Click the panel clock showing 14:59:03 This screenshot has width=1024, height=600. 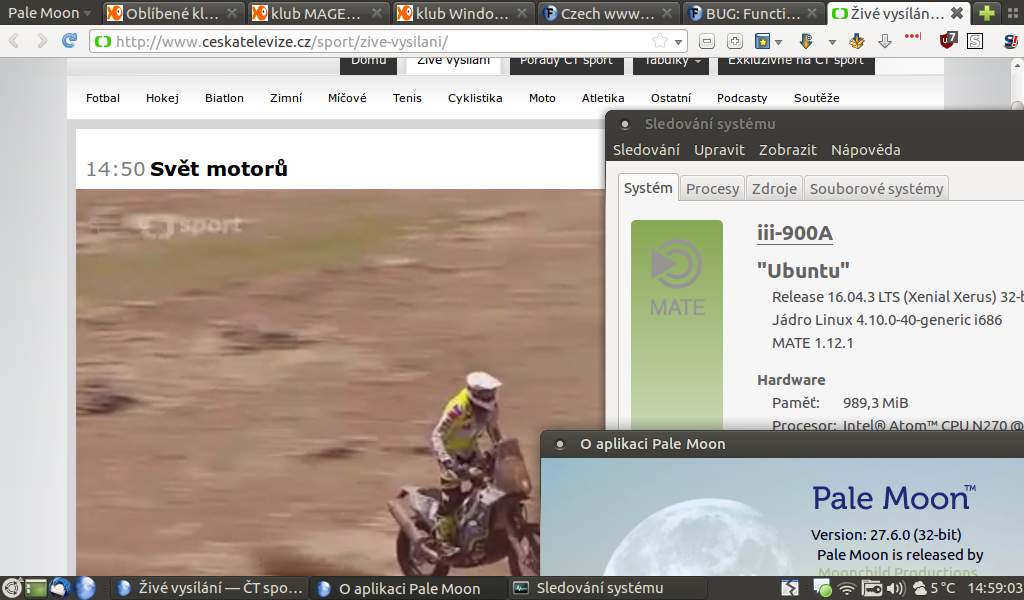995,588
